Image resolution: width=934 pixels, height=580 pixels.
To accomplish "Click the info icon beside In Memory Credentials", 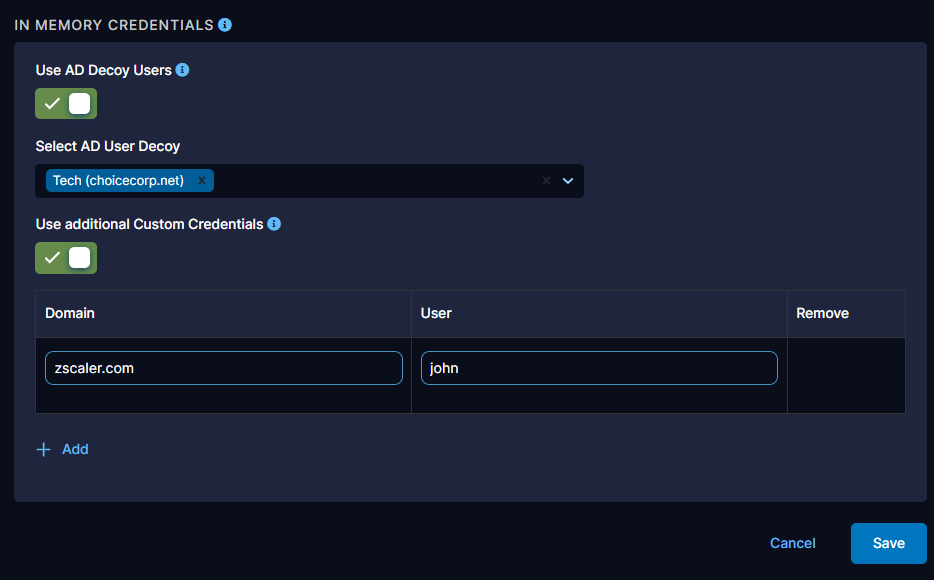I will (225, 24).
